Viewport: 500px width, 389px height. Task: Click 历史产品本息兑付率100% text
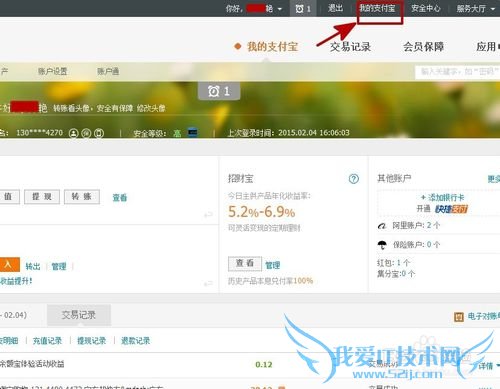[270, 281]
